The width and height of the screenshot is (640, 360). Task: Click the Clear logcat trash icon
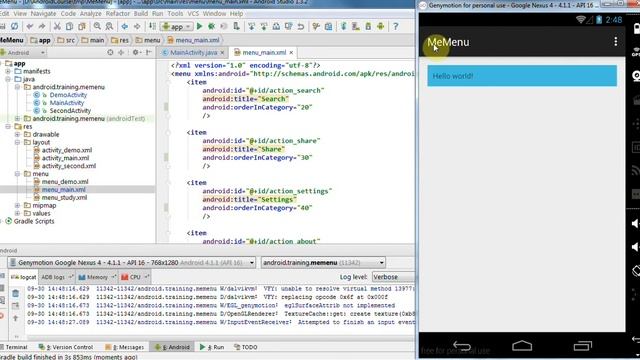16,293
